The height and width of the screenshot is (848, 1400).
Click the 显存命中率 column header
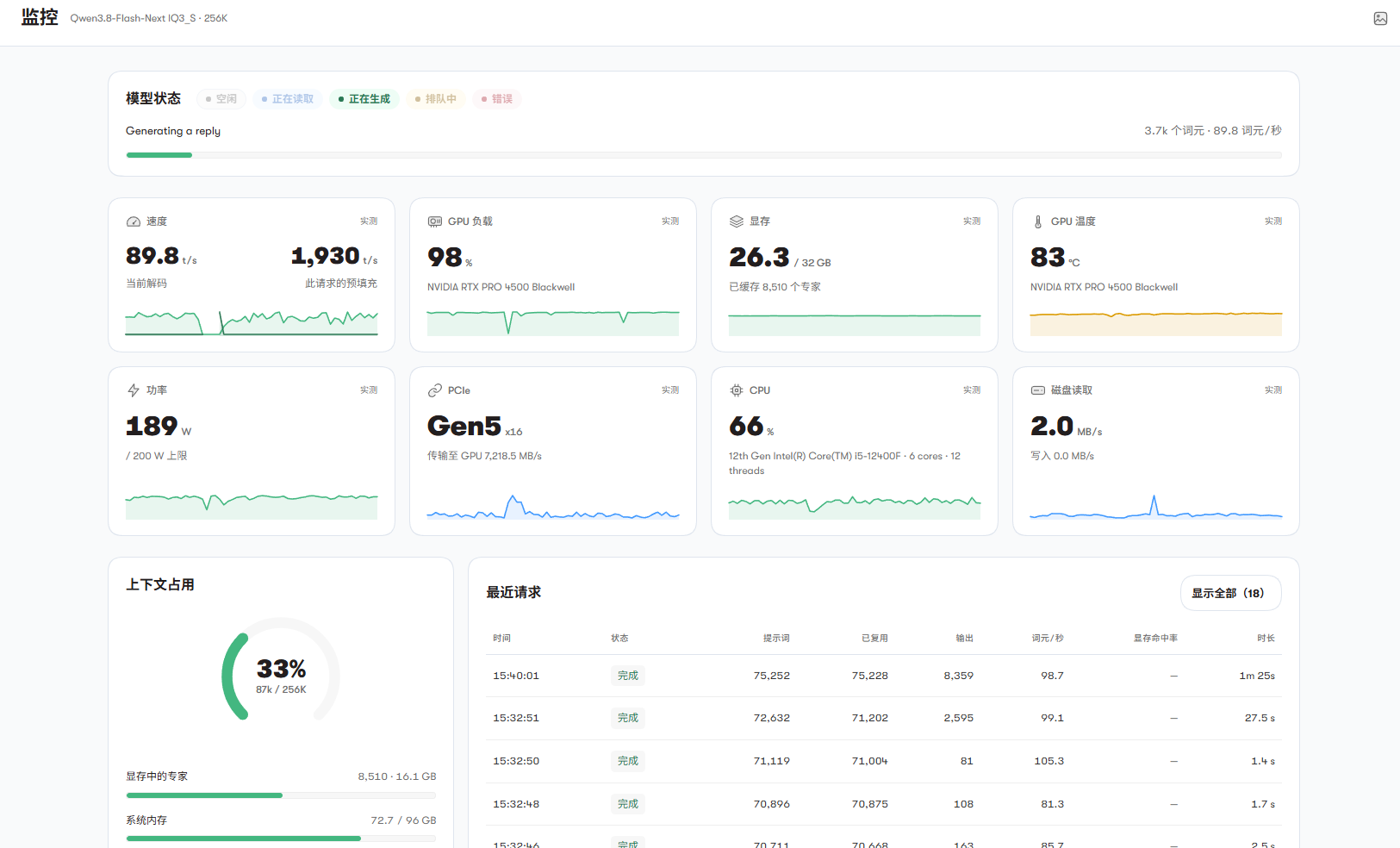point(1155,639)
